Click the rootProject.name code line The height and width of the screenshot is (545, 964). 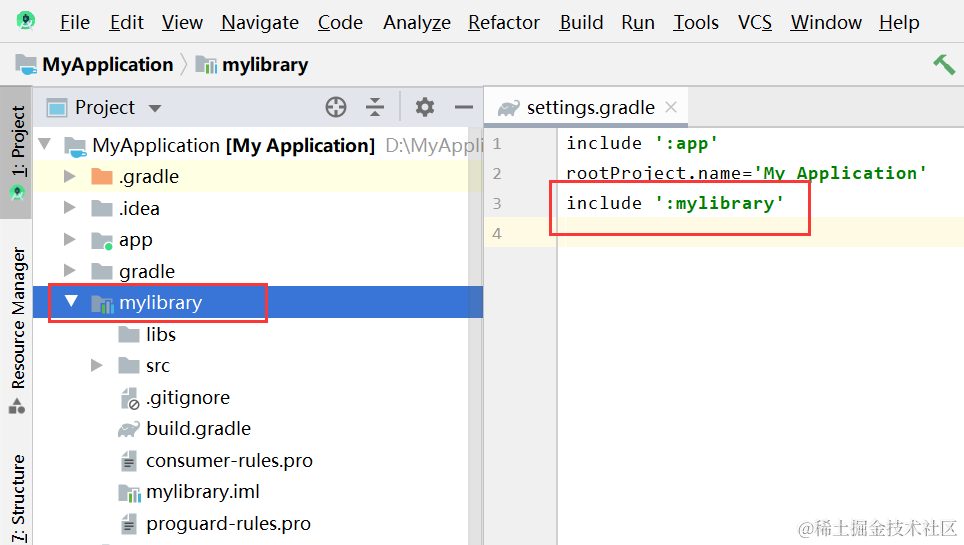(x=746, y=173)
